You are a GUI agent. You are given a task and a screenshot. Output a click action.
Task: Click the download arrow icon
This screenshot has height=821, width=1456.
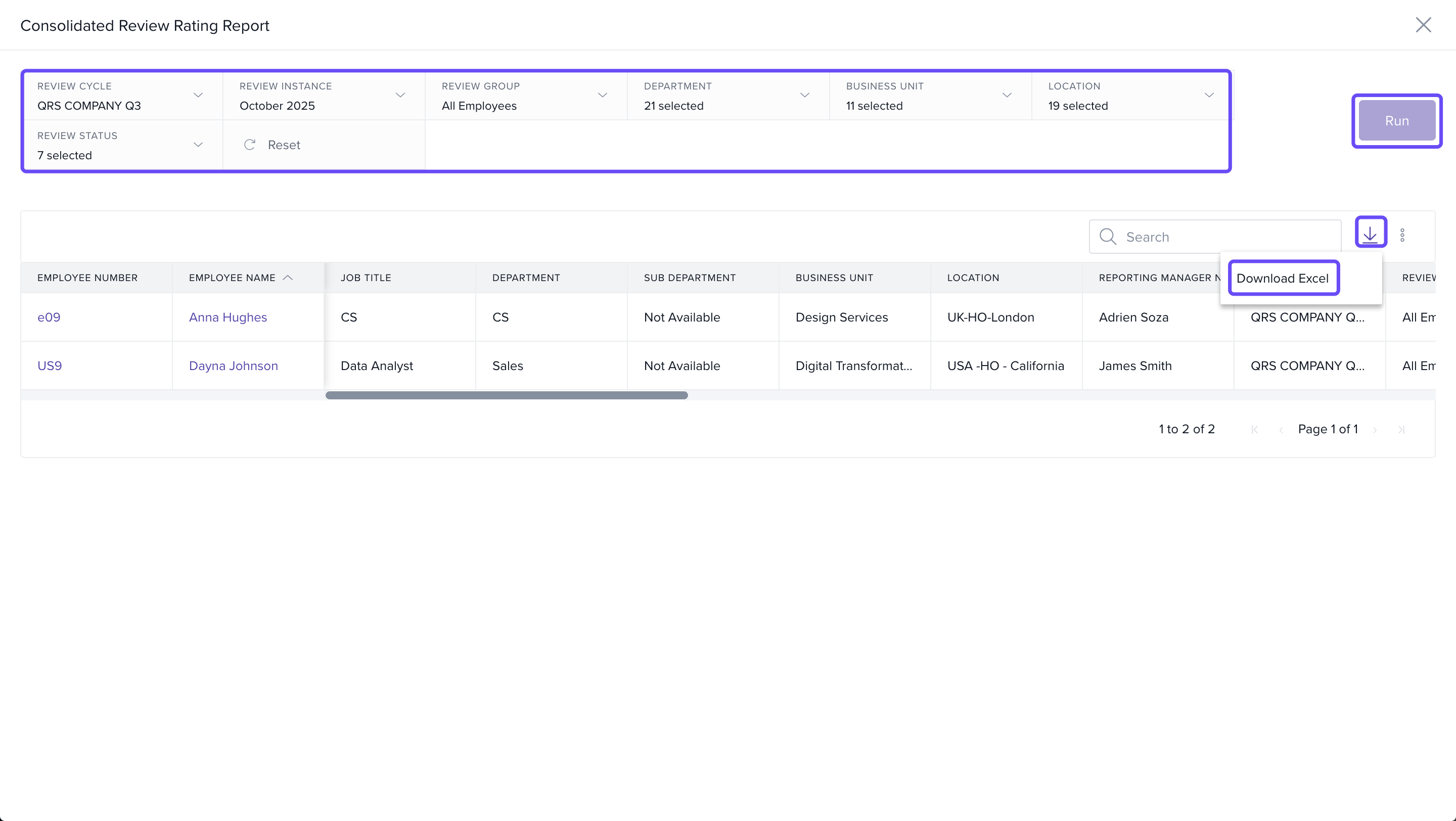point(1370,234)
